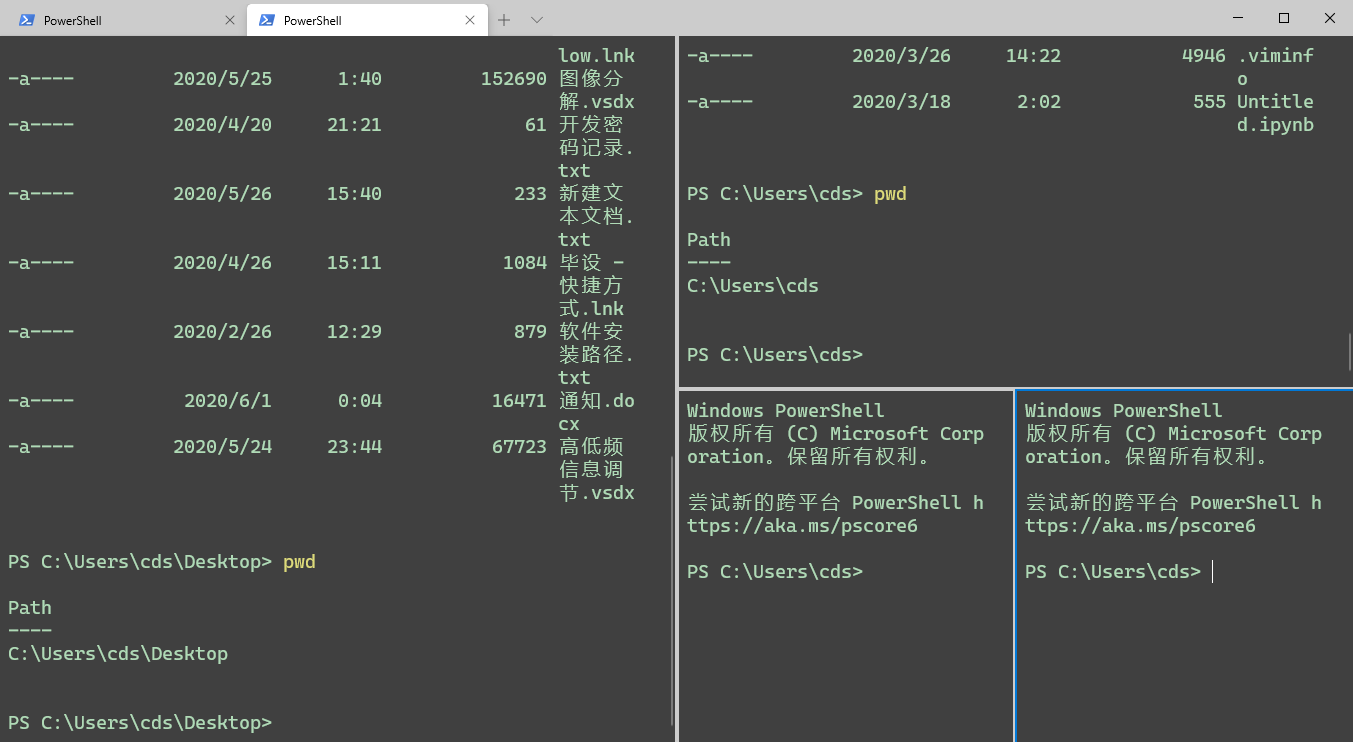
Task: Click the 通知.docx file name
Action: [x=597, y=412]
